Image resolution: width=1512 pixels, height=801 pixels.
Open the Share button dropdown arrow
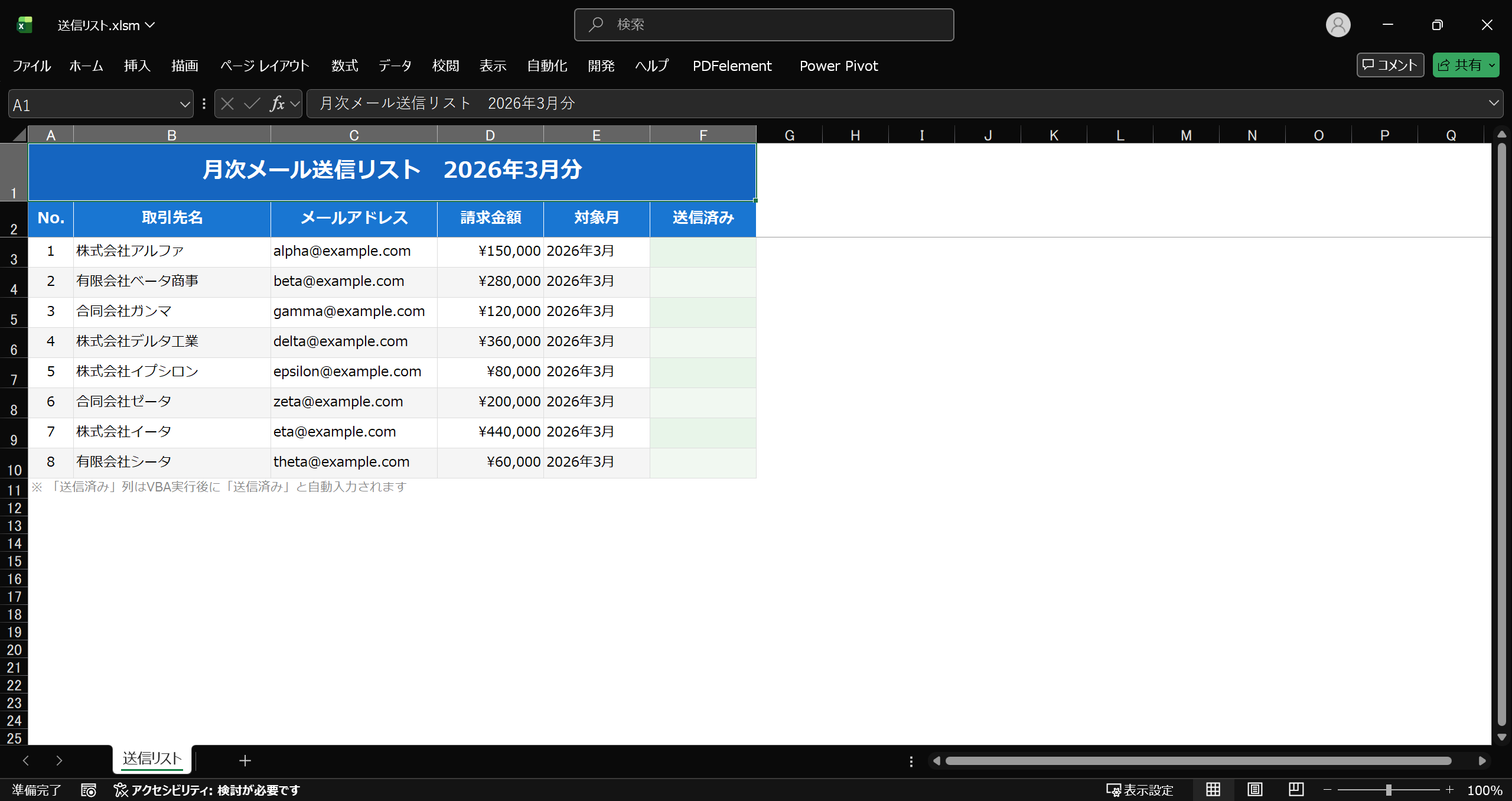pos(1492,66)
